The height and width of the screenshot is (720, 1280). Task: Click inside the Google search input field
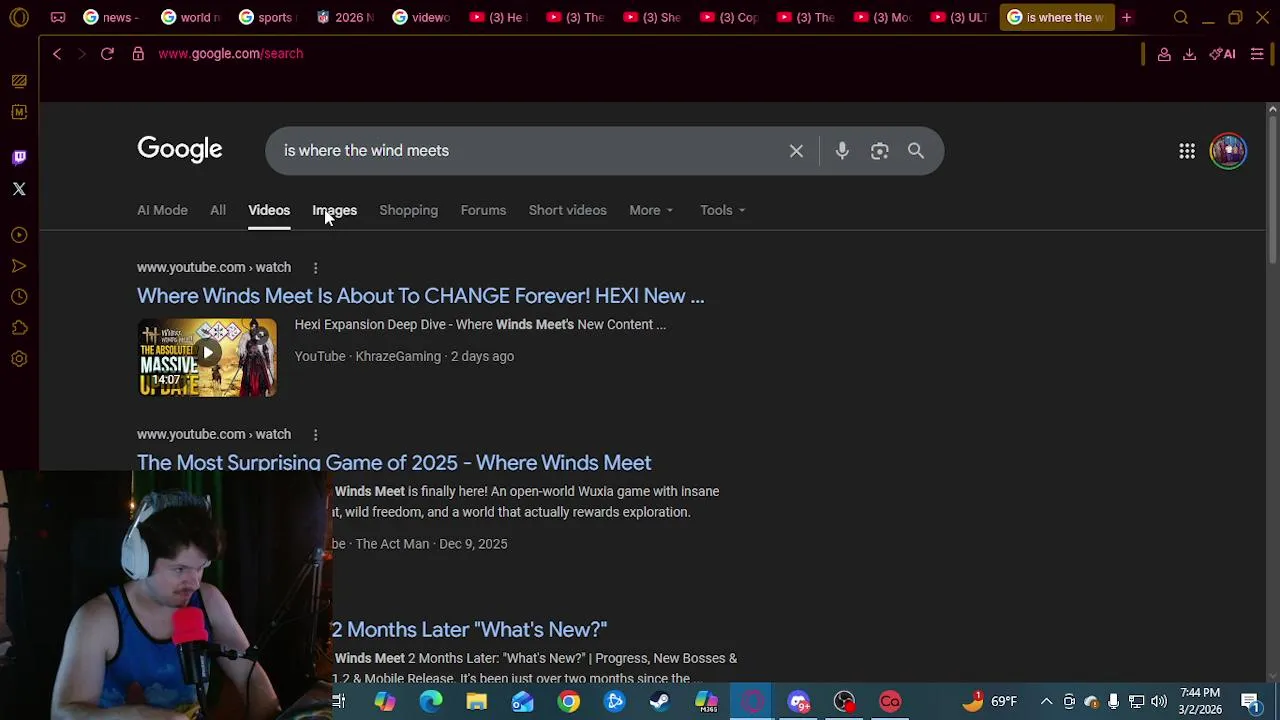point(530,151)
